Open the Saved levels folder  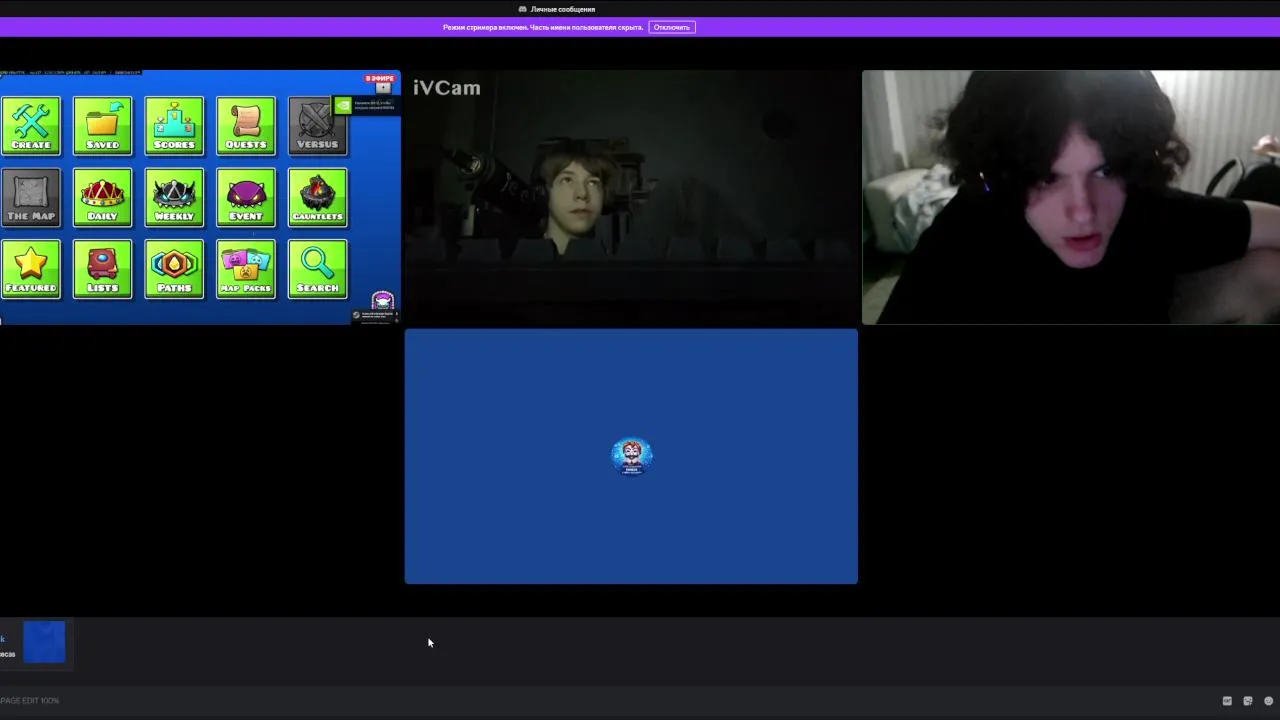[x=102, y=125]
